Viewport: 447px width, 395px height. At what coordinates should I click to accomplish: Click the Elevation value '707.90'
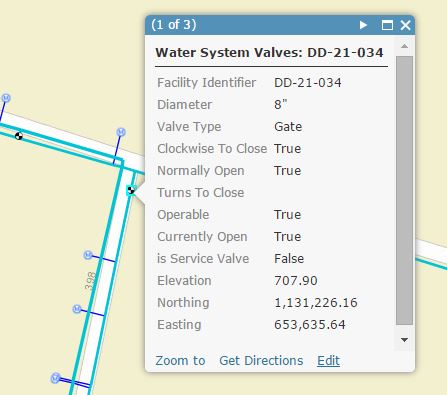coord(296,281)
